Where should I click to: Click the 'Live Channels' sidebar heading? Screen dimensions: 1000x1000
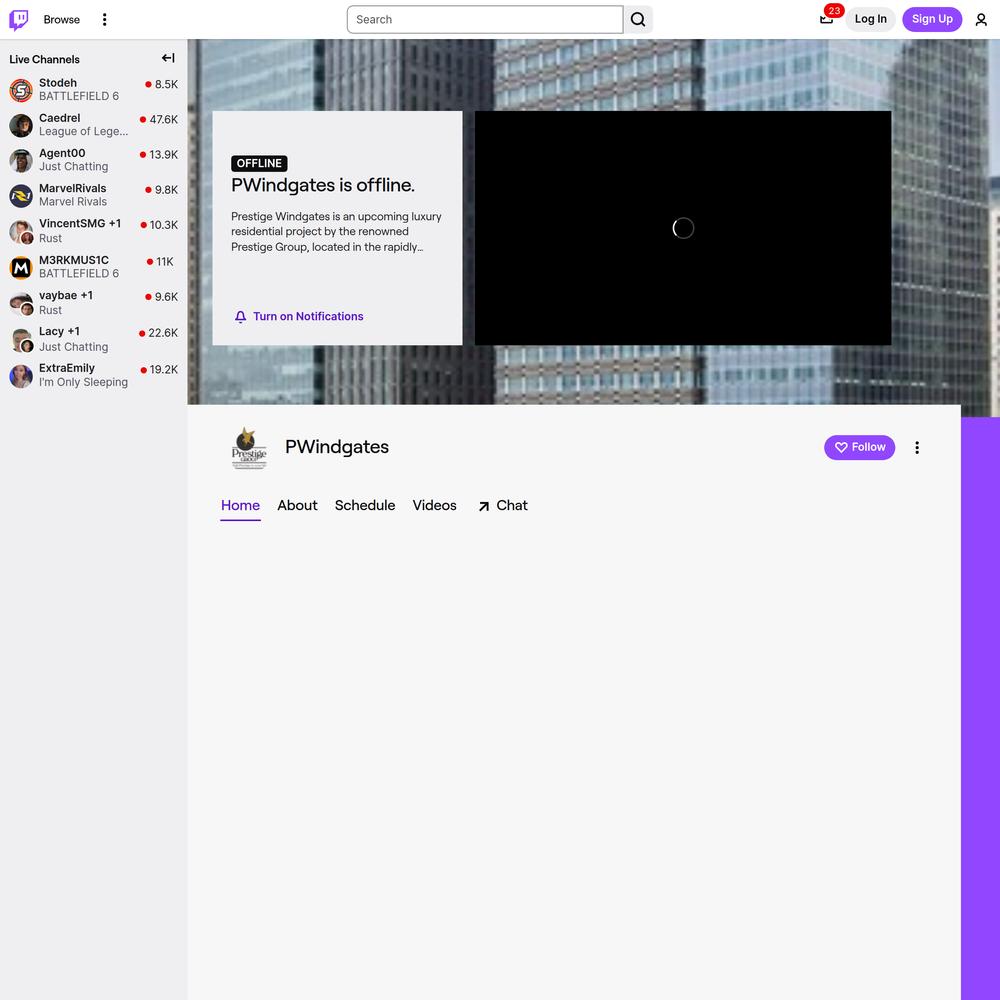(45, 59)
